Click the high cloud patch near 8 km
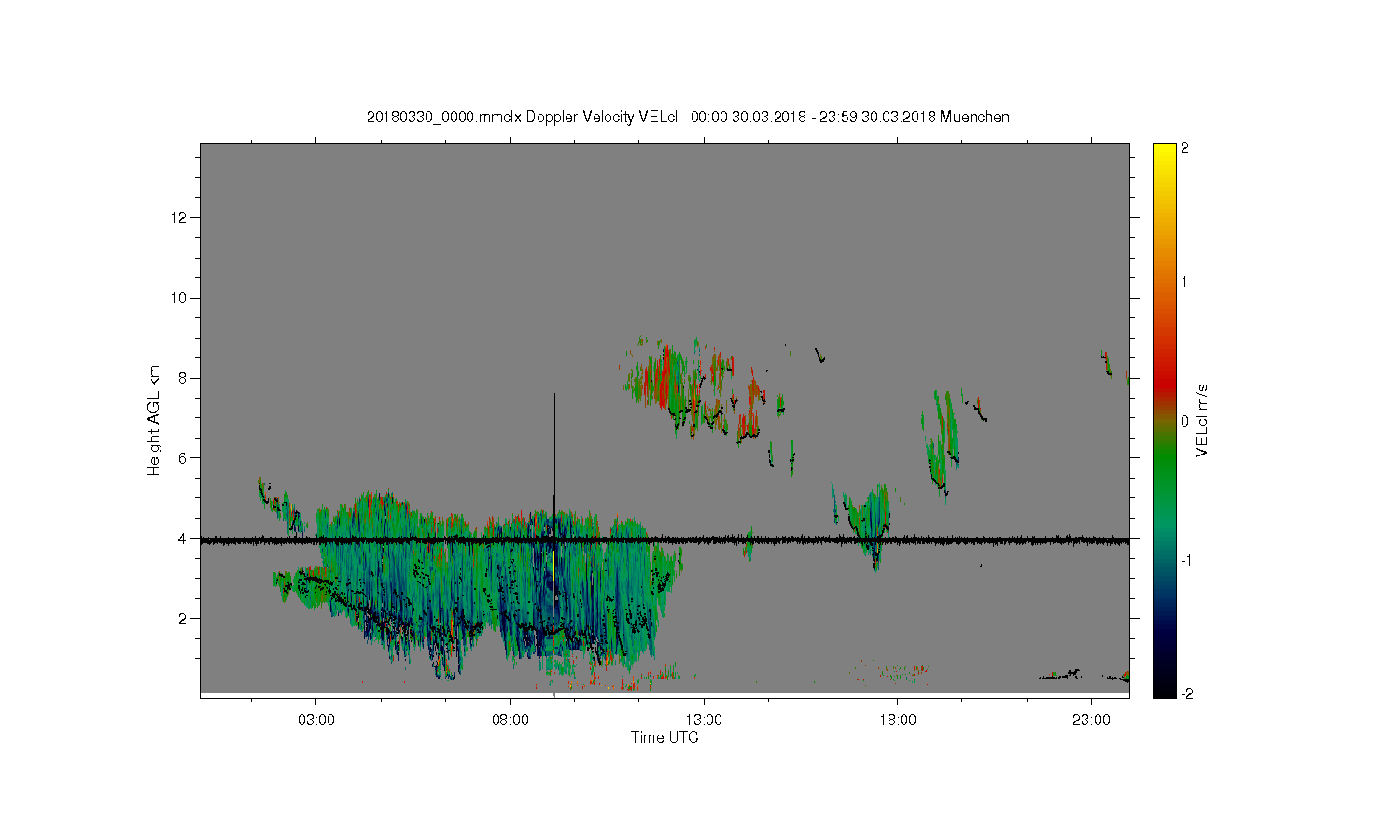This screenshot has width=1400, height=840. click(x=695, y=387)
